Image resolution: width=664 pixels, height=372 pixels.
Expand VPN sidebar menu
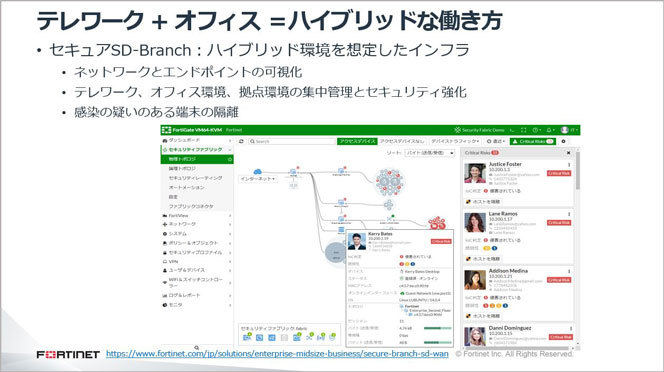click(197, 261)
